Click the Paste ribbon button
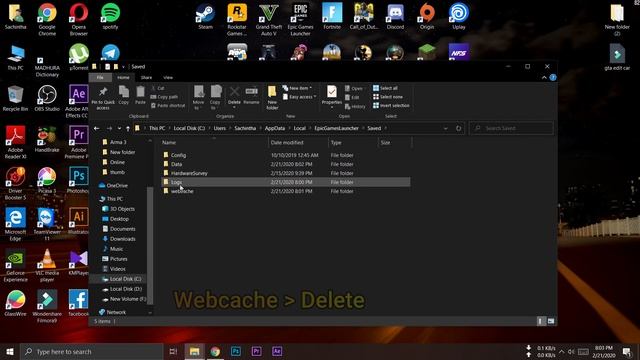Image resolution: width=640 pixels, height=360 pixels. click(140, 95)
